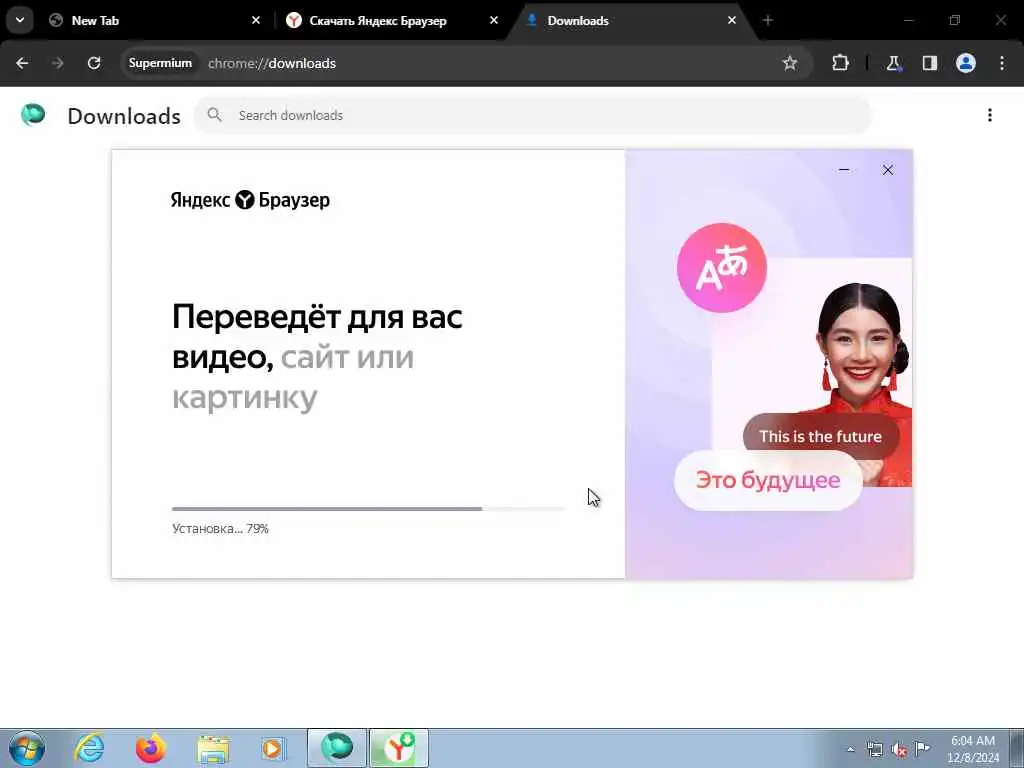Click the Это будущее bubble
This screenshot has height=768, width=1024.
pos(768,480)
